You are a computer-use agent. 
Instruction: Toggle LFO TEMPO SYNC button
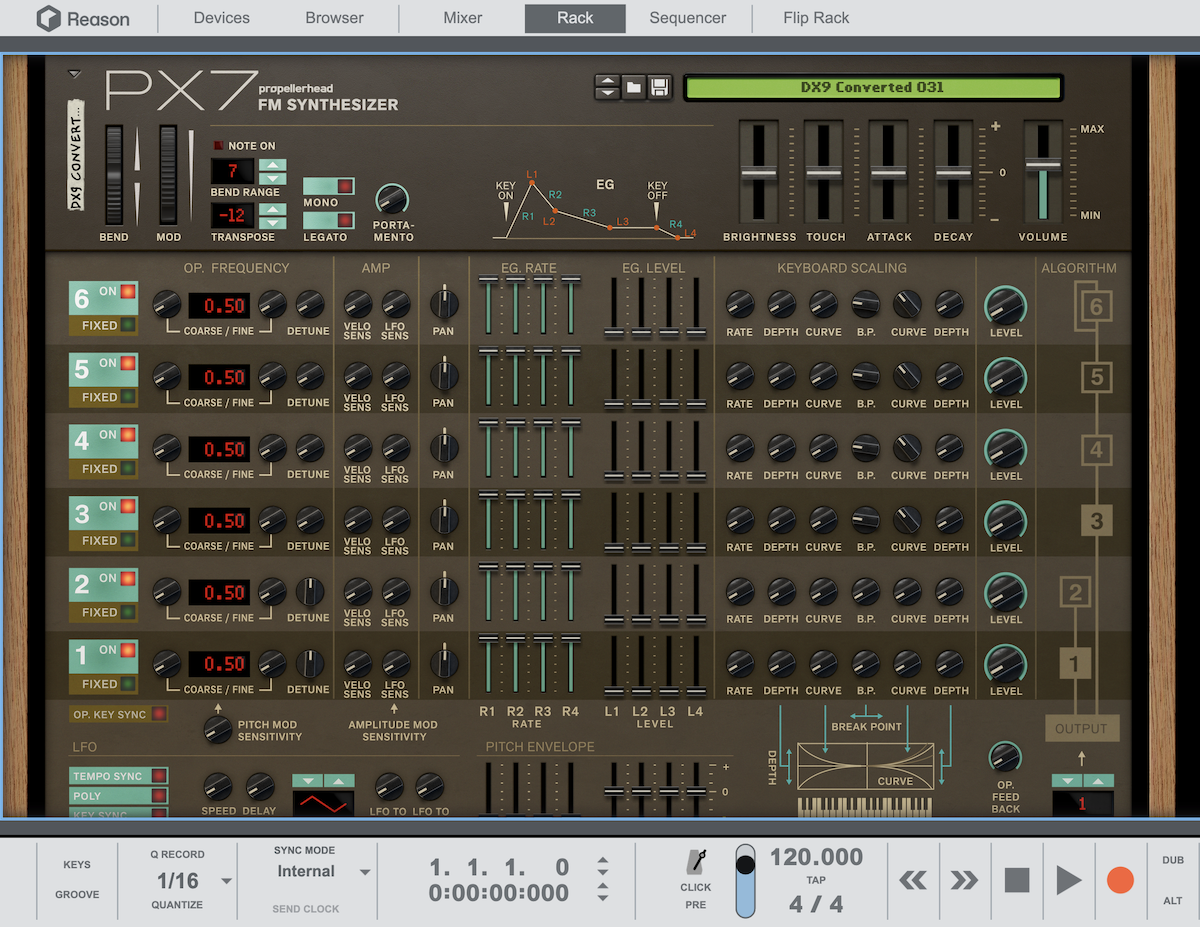[x=118, y=776]
